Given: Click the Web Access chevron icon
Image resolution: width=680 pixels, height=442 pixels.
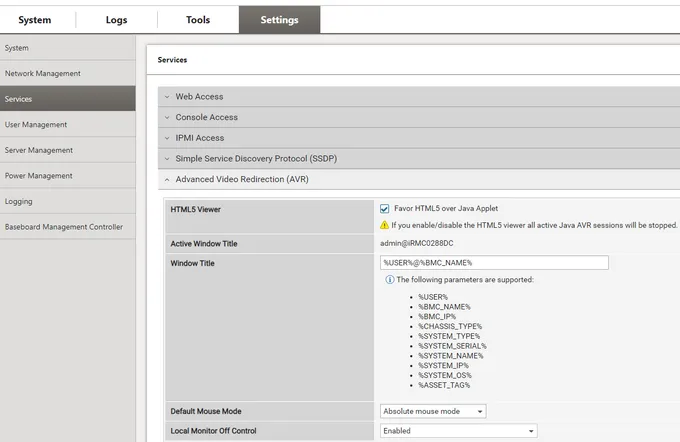Looking at the screenshot, I should pyautogui.click(x=167, y=97).
